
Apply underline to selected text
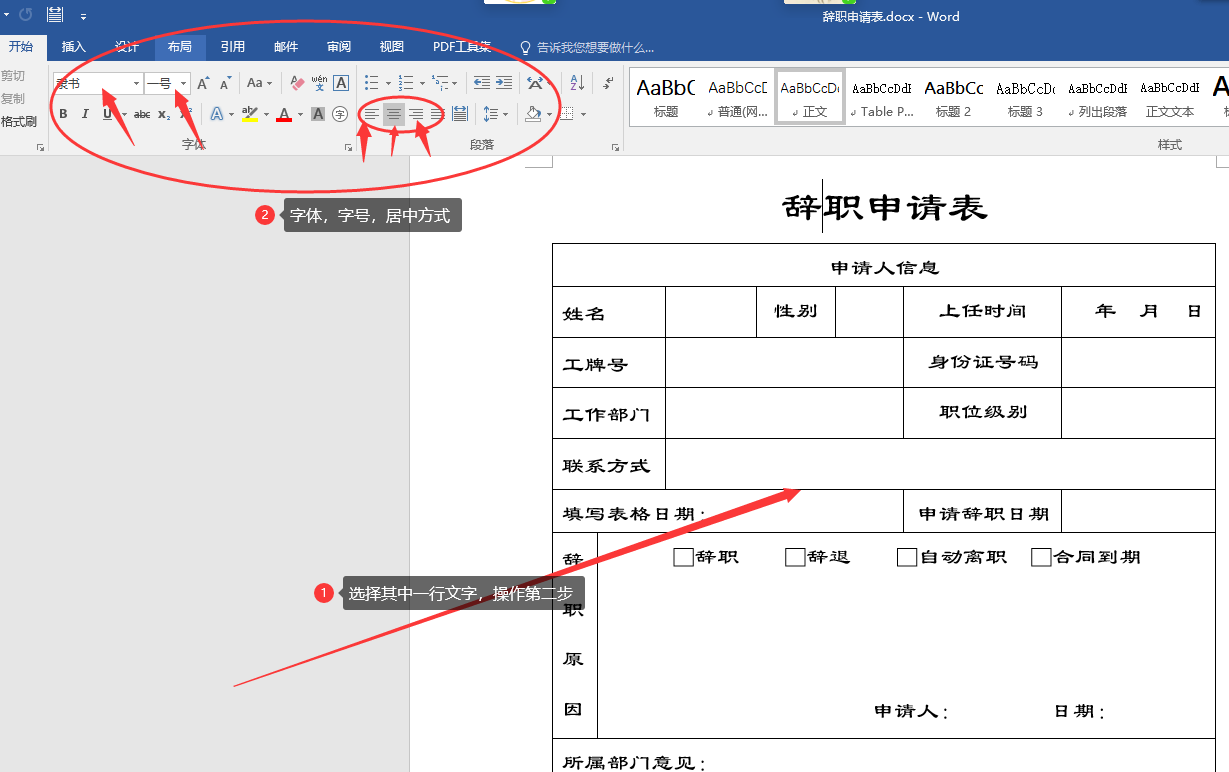tap(105, 113)
